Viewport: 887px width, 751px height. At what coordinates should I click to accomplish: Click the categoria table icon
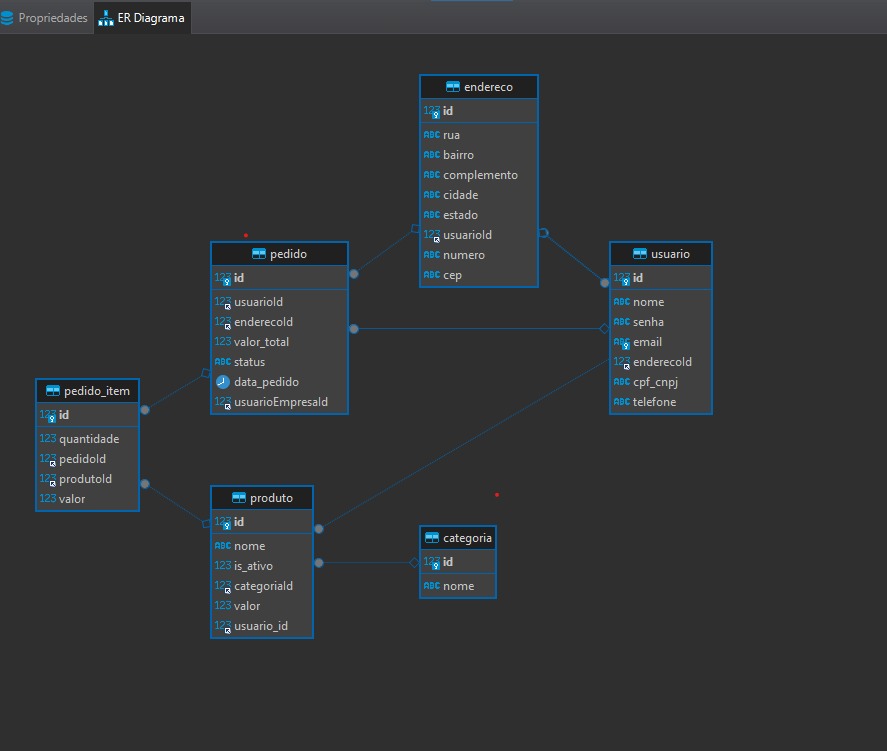[x=432, y=537]
